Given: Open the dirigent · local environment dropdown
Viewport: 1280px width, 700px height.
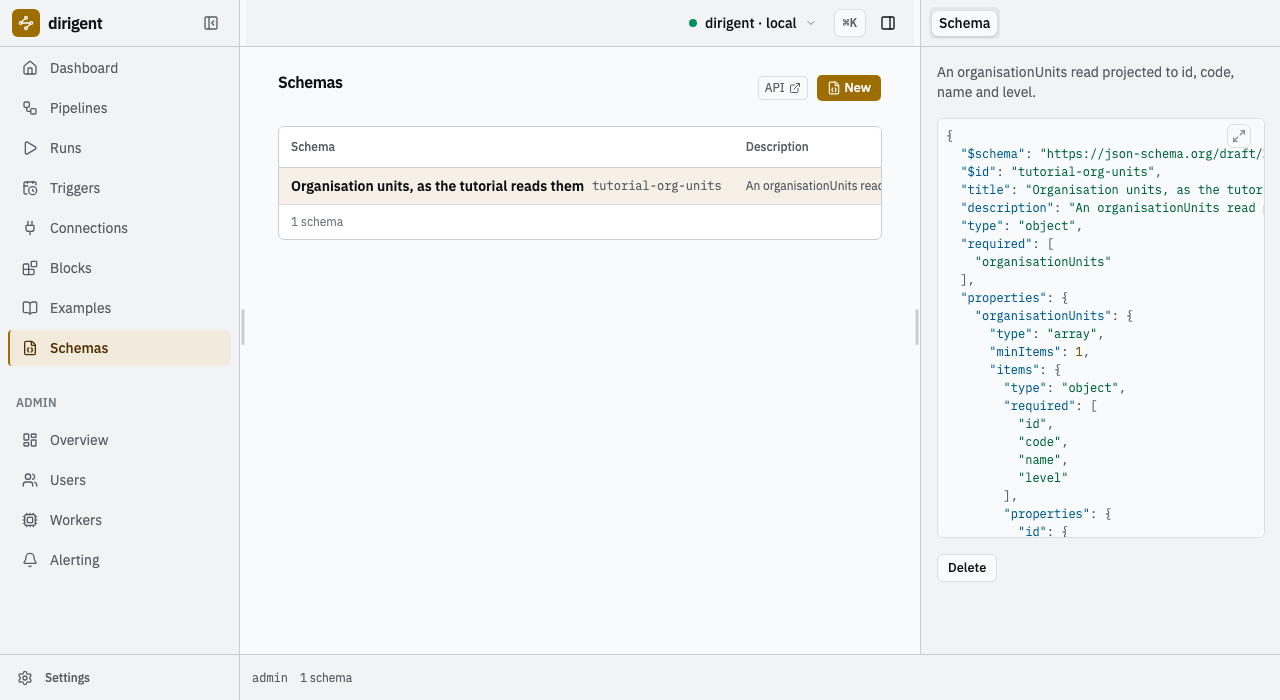Looking at the screenshot, I should click(x=752, y=23).
